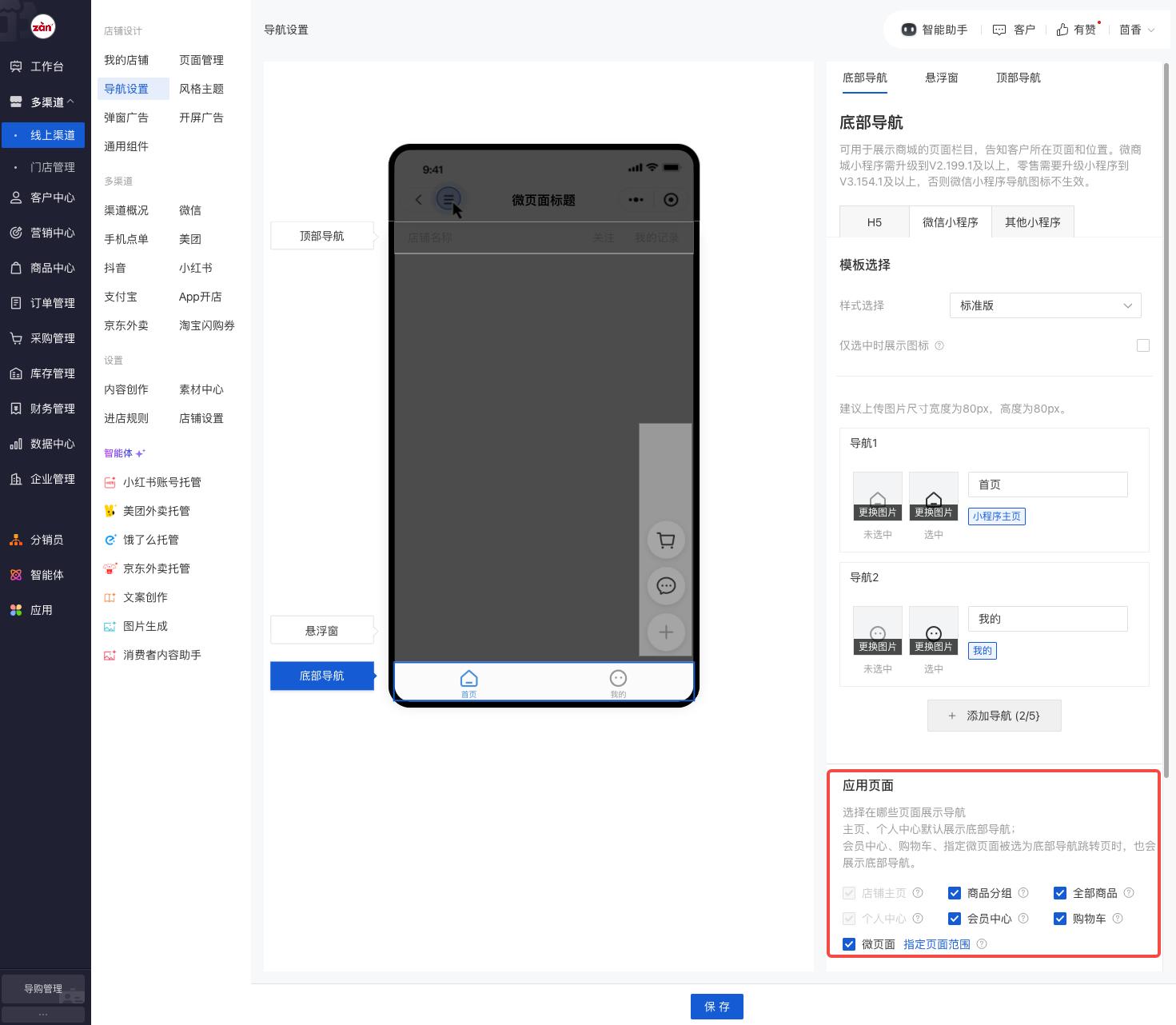Uncheck the 购物车 checkbox
Viewport: 1176px width, 1025px height.
(x=1060, y=919)
